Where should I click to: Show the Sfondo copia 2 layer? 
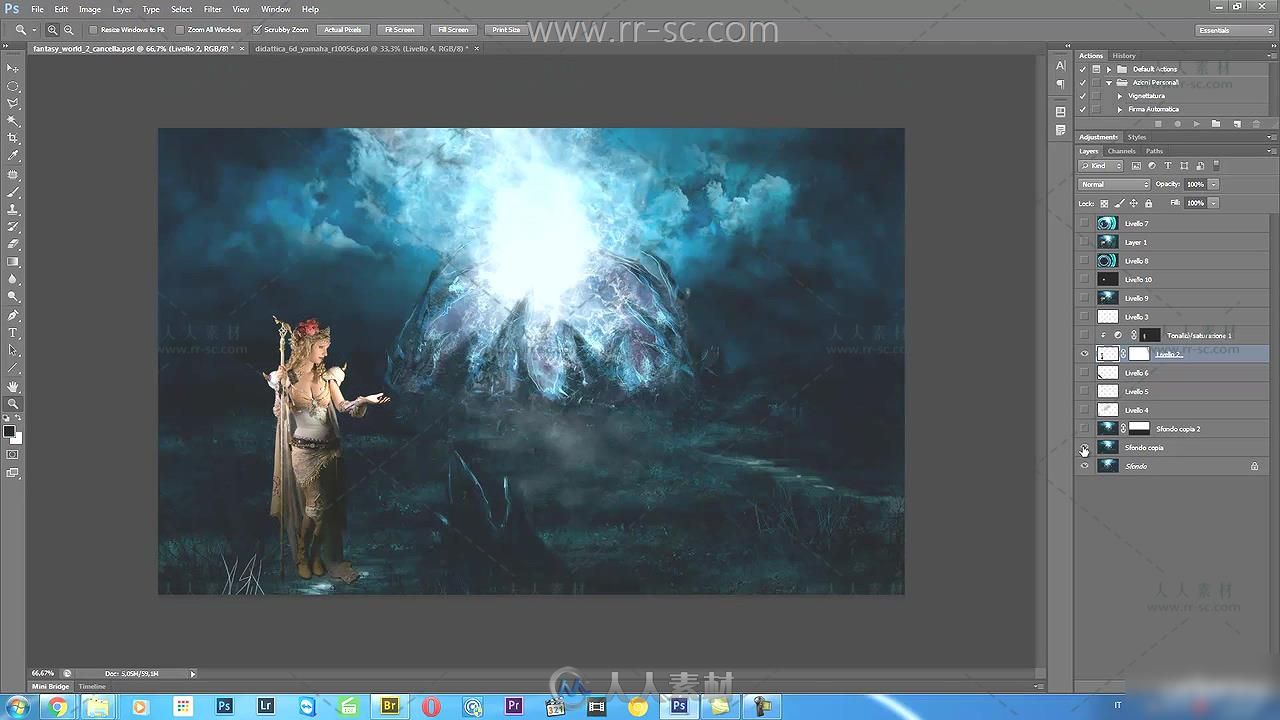point(1085,429)
